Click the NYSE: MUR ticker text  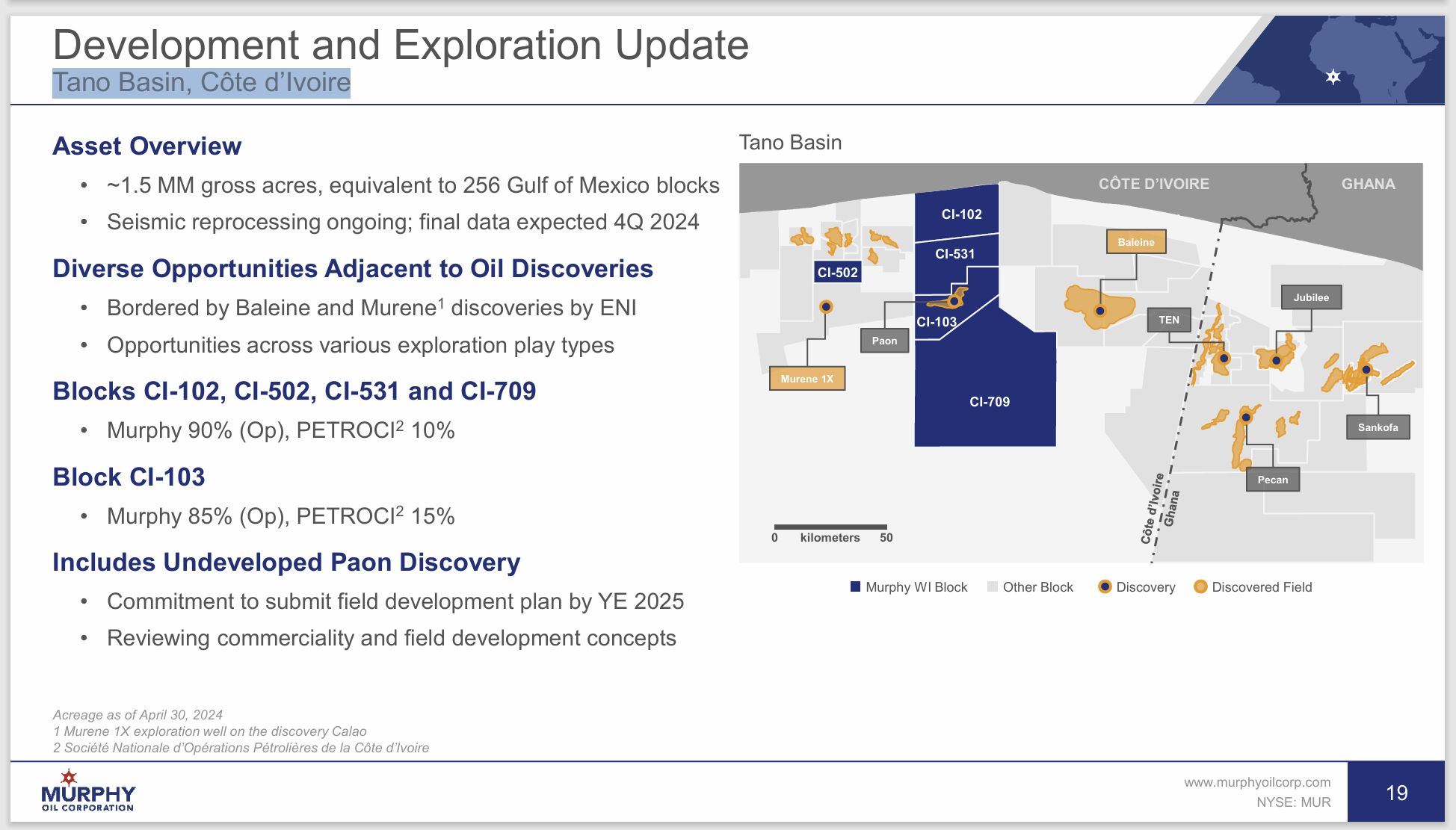click(1294, 802)
